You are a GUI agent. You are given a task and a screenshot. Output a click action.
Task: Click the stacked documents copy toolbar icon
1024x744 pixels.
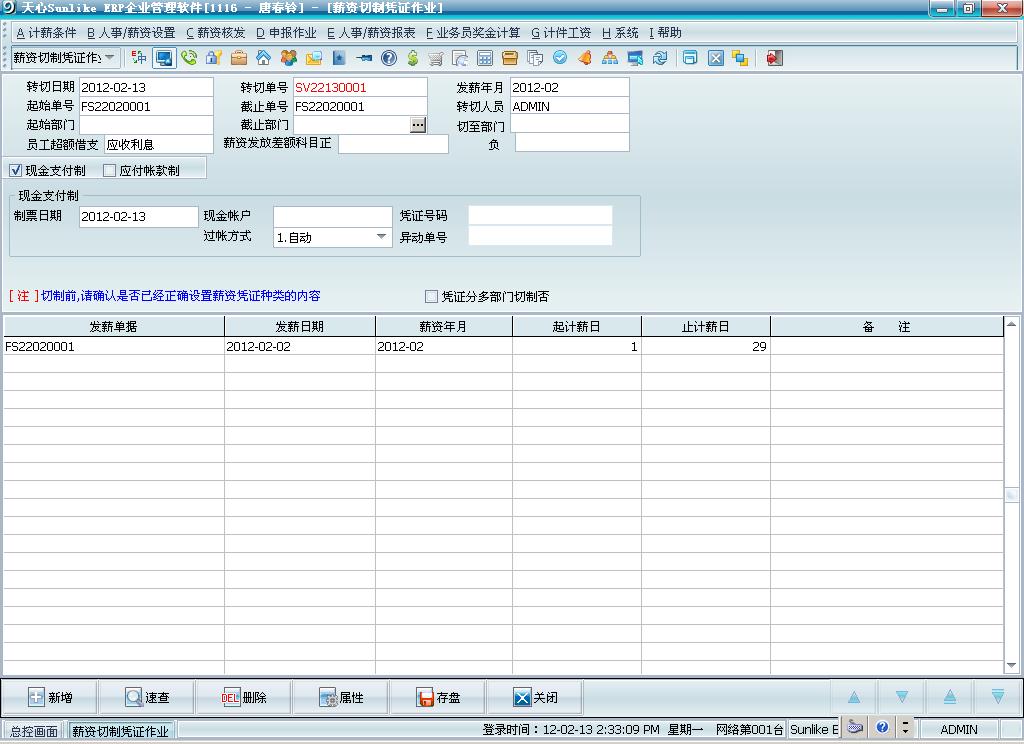535,57
